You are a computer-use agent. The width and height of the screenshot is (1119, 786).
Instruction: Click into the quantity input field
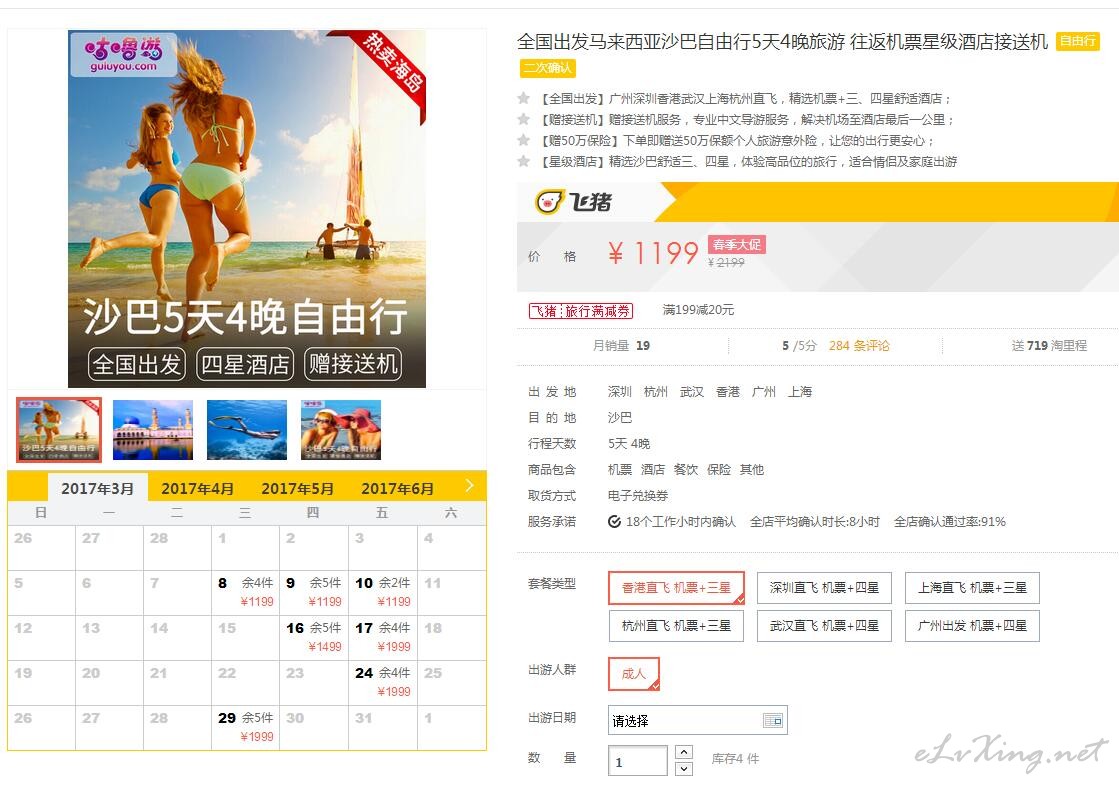(x=638, y=760)
